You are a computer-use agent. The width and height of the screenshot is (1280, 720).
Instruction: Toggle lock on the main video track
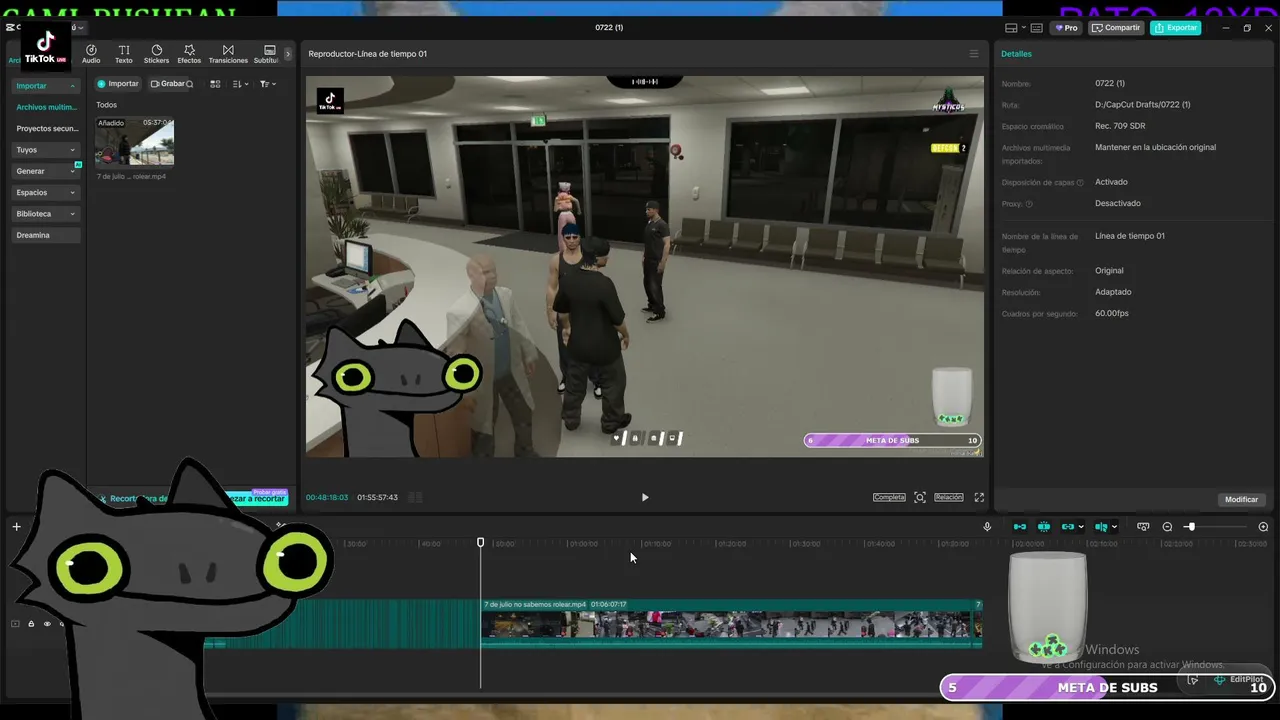(x=31, y=624)
